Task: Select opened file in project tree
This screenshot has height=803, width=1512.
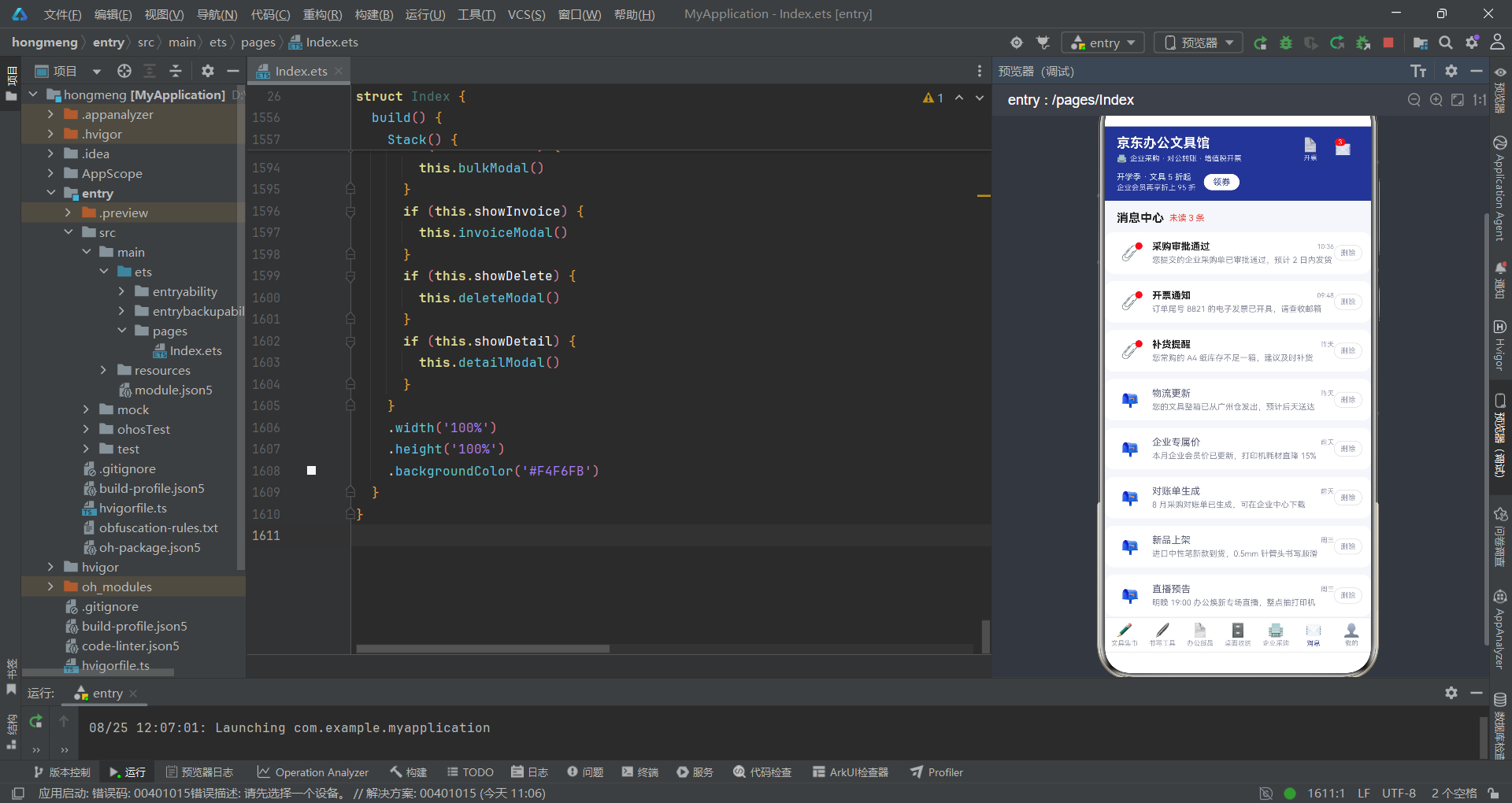Action: click(124, 71)
